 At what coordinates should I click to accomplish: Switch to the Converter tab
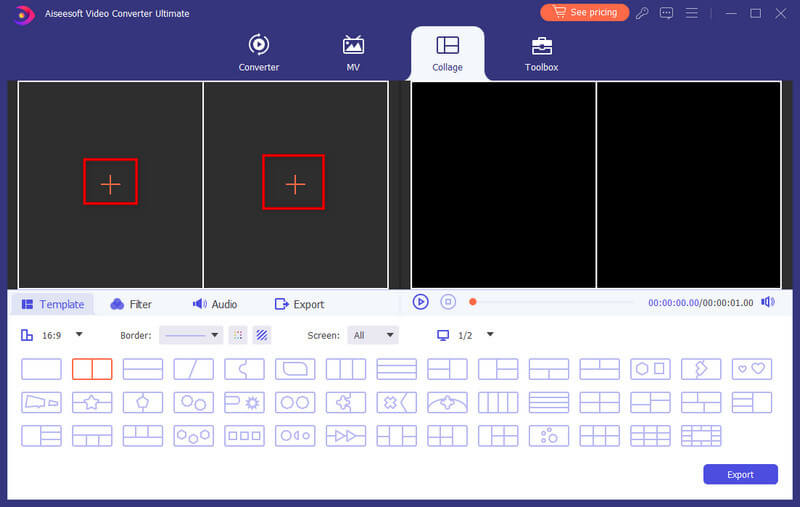click(x=259, y=53)
